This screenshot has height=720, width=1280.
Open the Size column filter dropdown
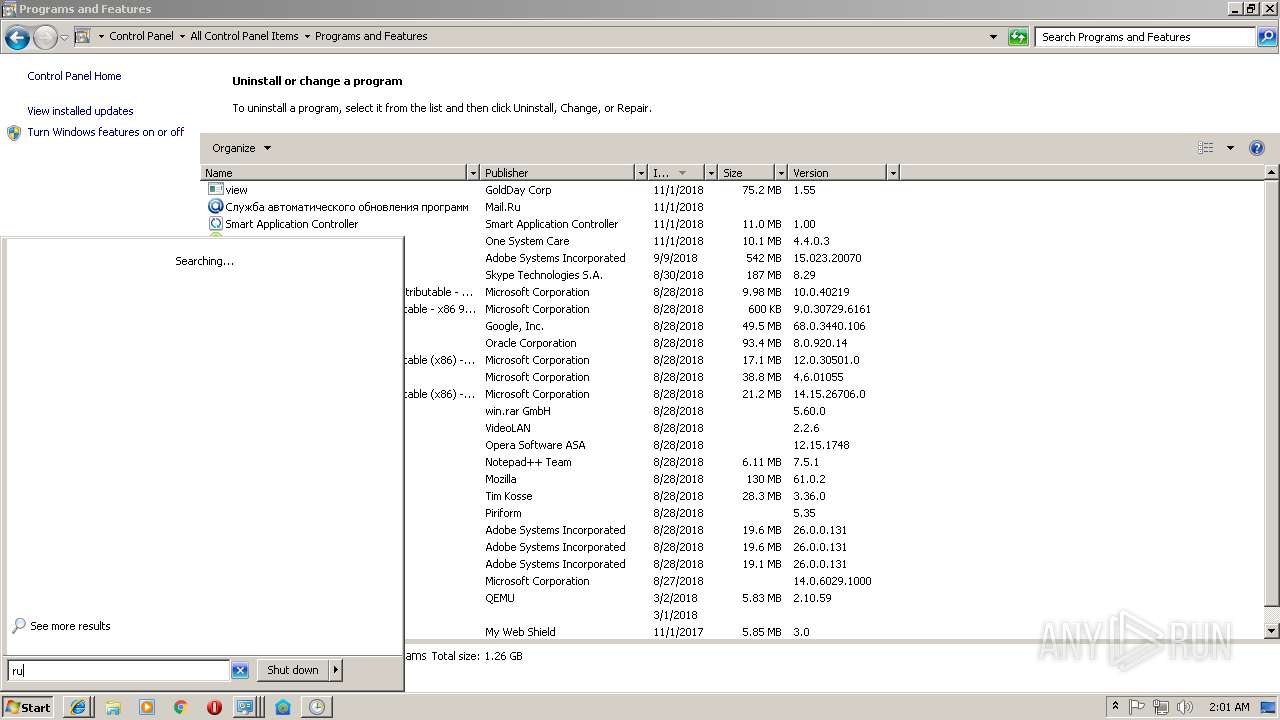pyautogui.click(x=780, y=173)
